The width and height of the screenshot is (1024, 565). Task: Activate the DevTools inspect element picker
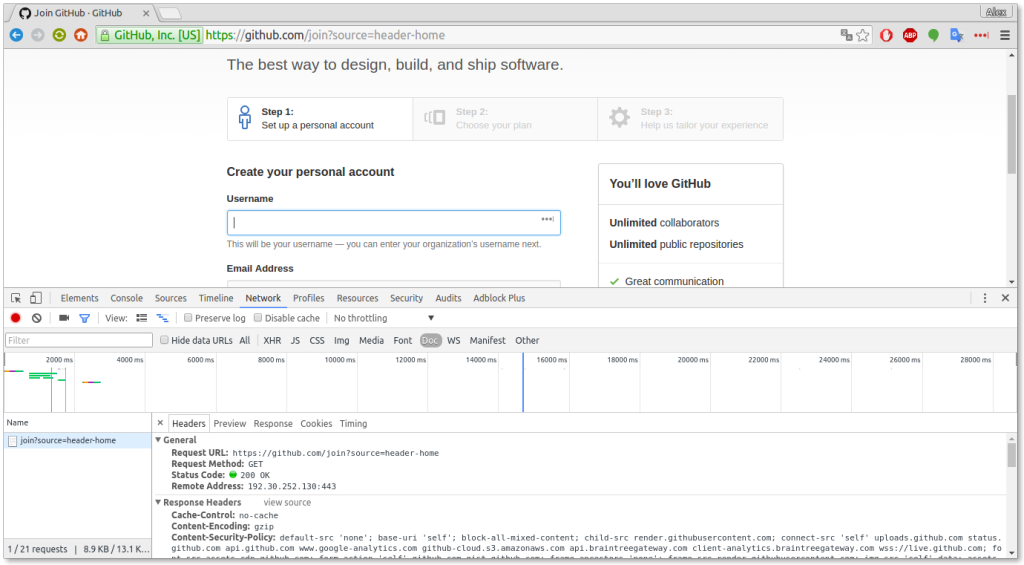16,298
